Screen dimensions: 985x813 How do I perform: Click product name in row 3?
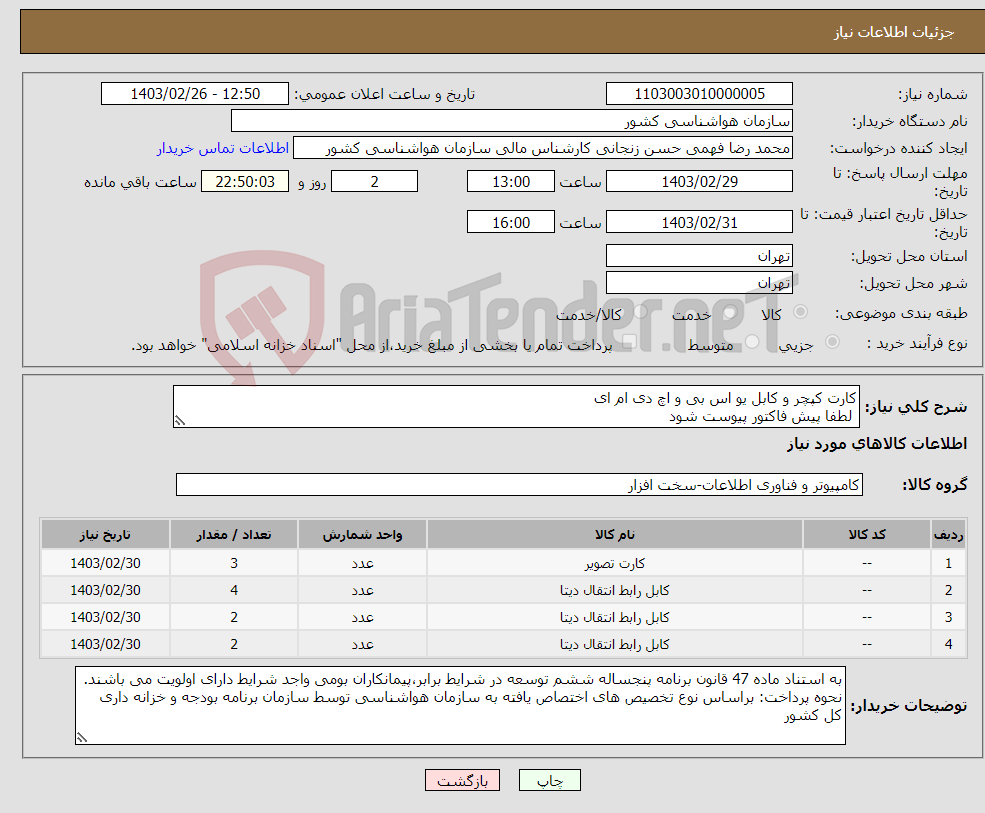point(615,618)
